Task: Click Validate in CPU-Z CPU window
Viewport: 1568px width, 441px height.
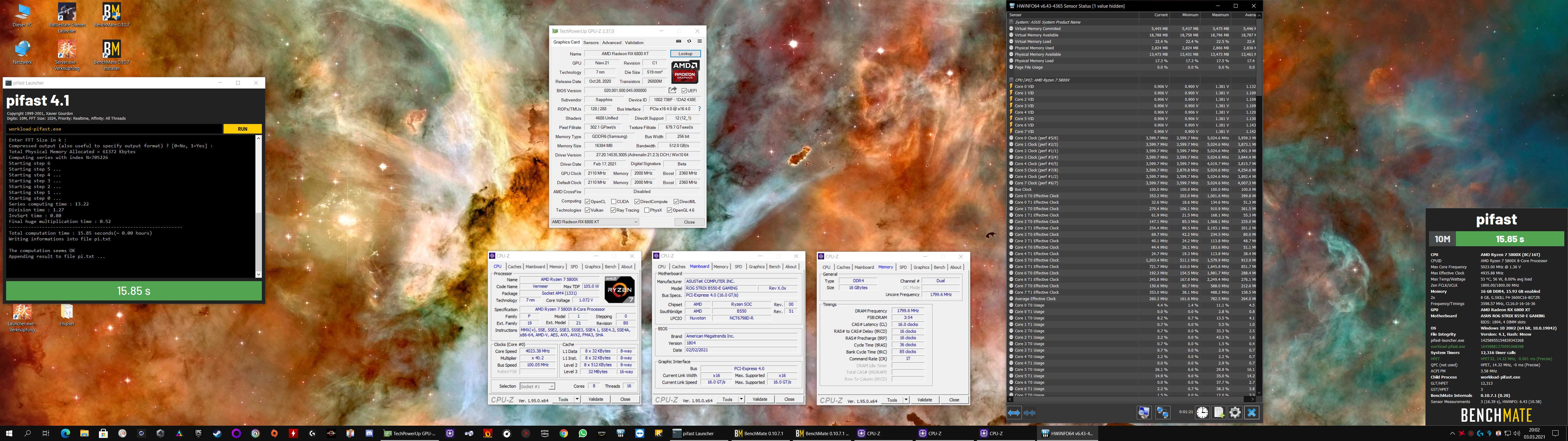Action: pos(596,400)
